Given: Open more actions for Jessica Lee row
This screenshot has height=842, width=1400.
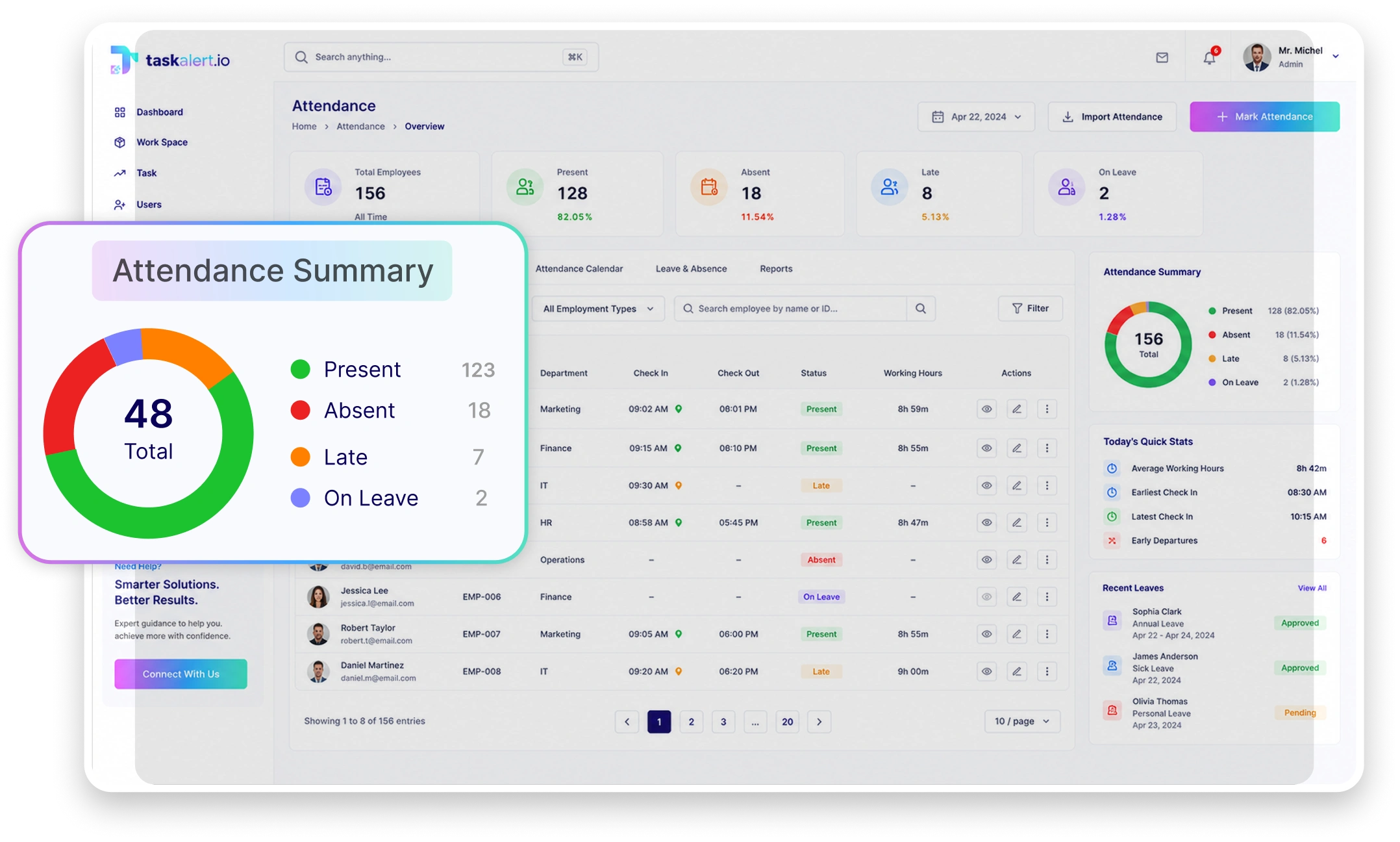Looking at the screenshot, I should click(1047, 596).
